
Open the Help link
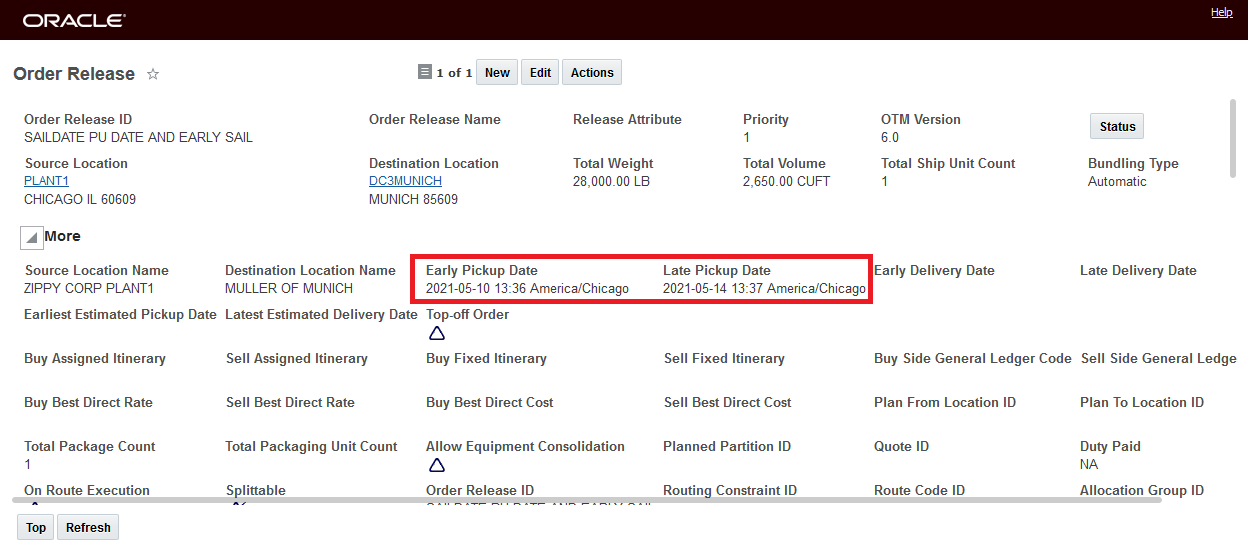point(1222,12)
